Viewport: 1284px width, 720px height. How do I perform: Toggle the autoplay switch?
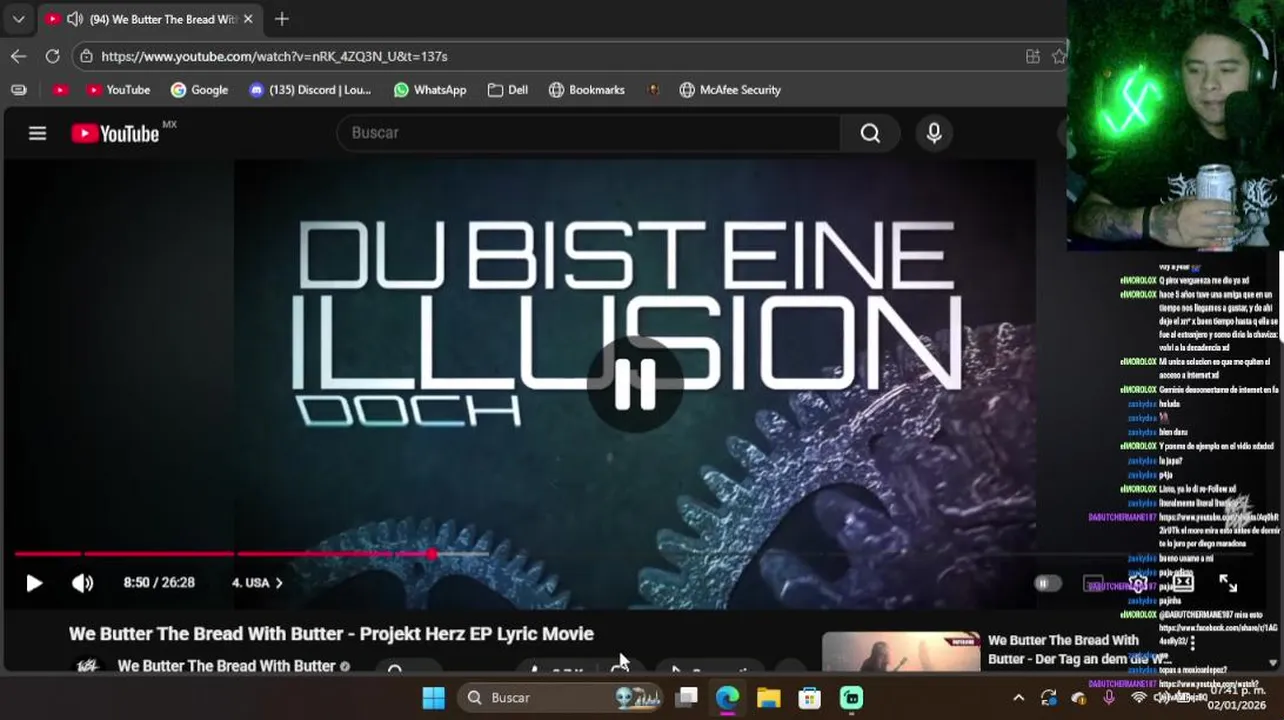pos(1047,583)
